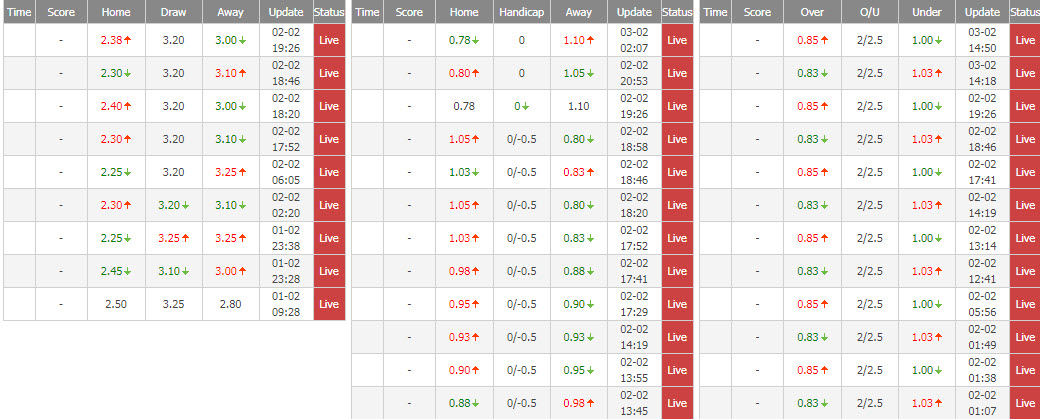Screen dimensions: 1040x419
Task: Click Live button for 03-02 14:50 update
Action: [1024, 41]
